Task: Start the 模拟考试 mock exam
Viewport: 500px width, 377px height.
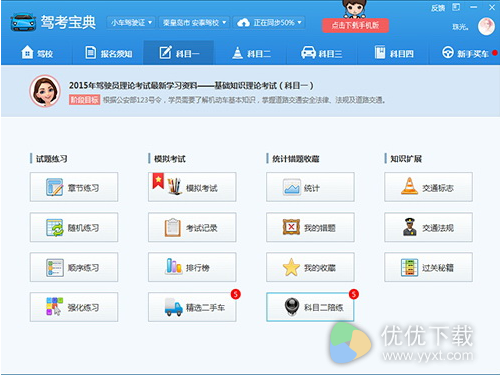Action: (192, 187)
